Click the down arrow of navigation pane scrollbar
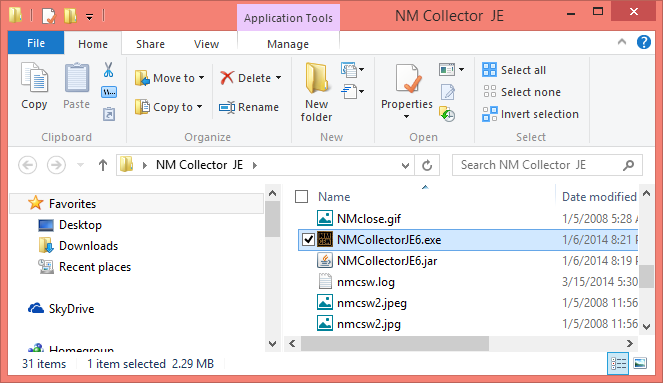 tap(273, 344)
